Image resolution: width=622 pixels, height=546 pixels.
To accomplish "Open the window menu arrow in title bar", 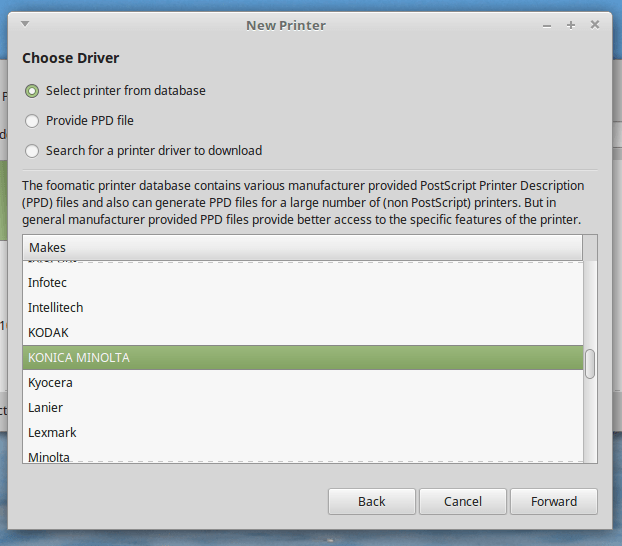I will [25, 24].
